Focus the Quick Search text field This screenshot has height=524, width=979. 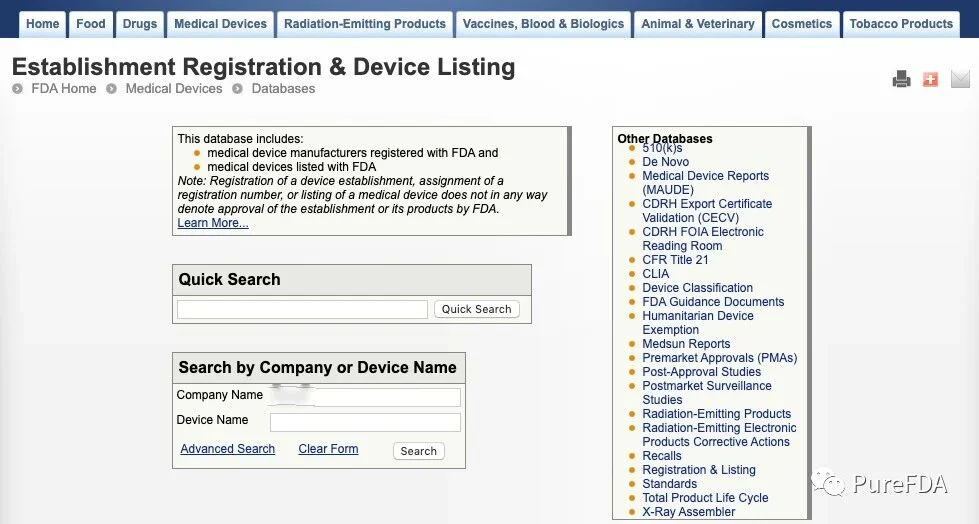(302, 309)
